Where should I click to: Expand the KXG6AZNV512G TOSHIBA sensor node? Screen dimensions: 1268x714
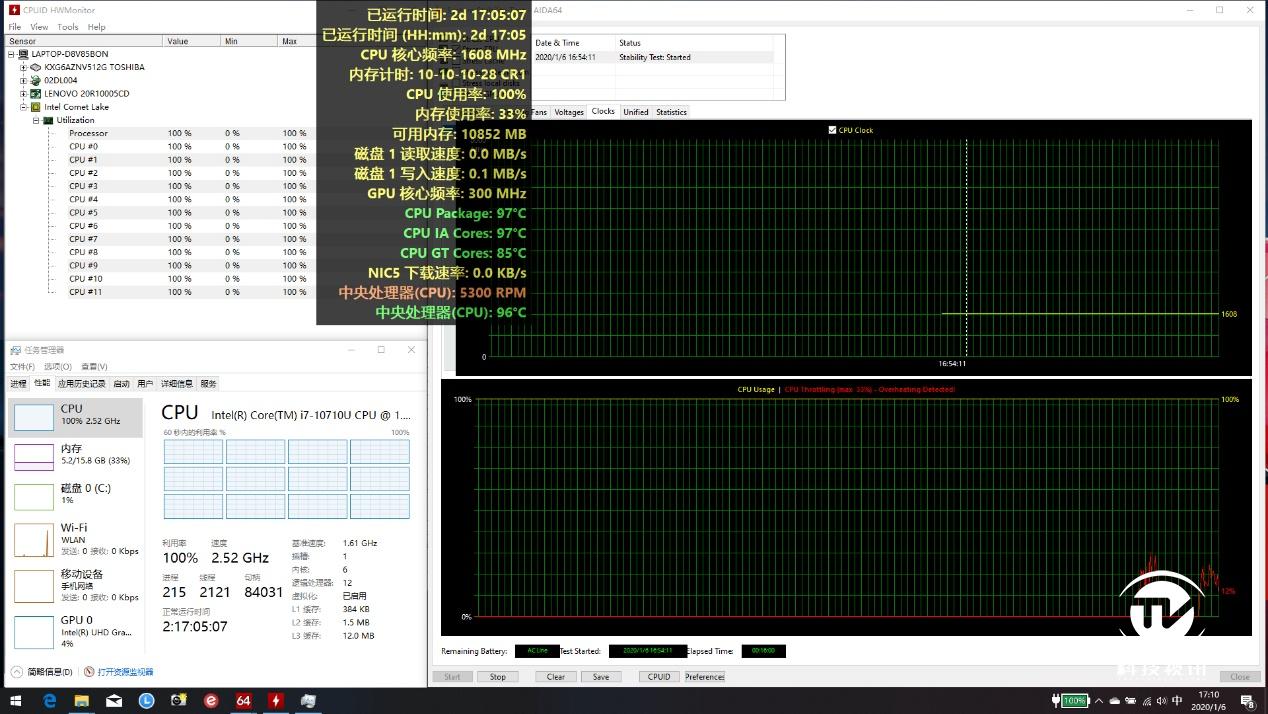(22, 66)
